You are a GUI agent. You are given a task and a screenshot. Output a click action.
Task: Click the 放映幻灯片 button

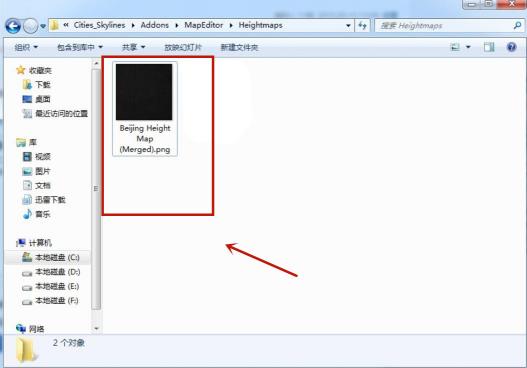tap(183, 47)
